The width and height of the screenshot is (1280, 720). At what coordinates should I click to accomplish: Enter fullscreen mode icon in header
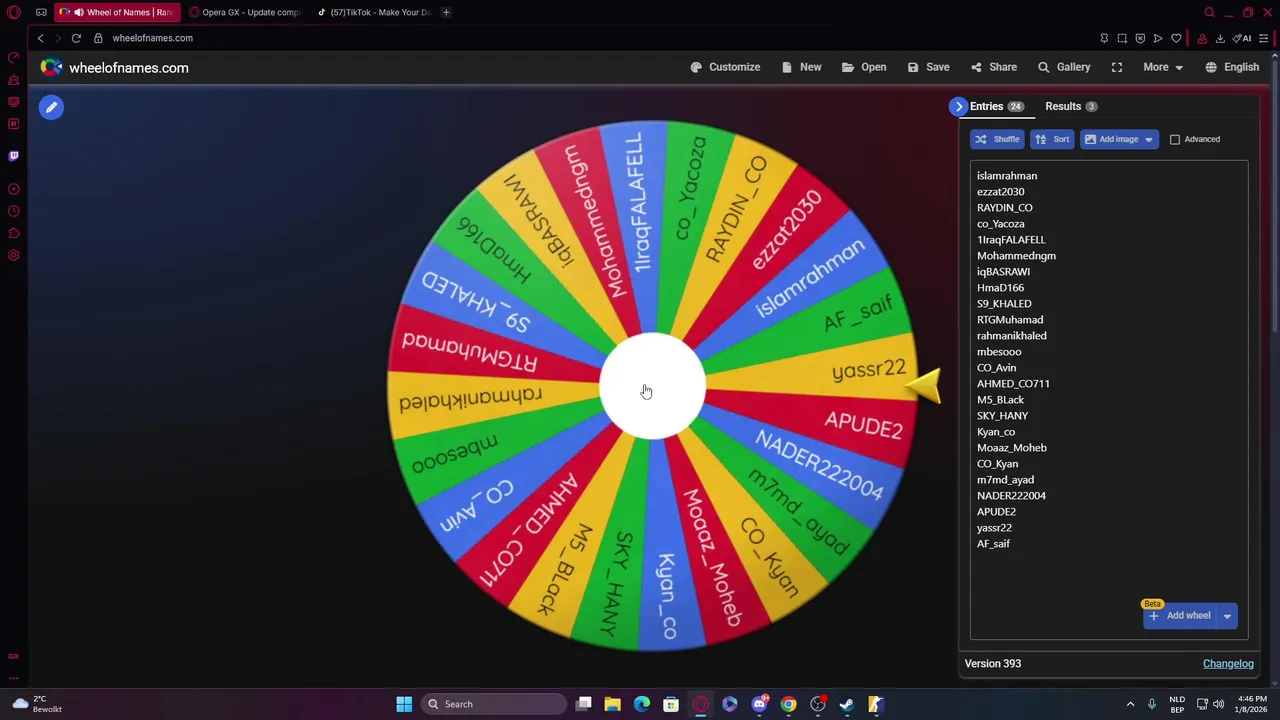(x=1117, y=67)
